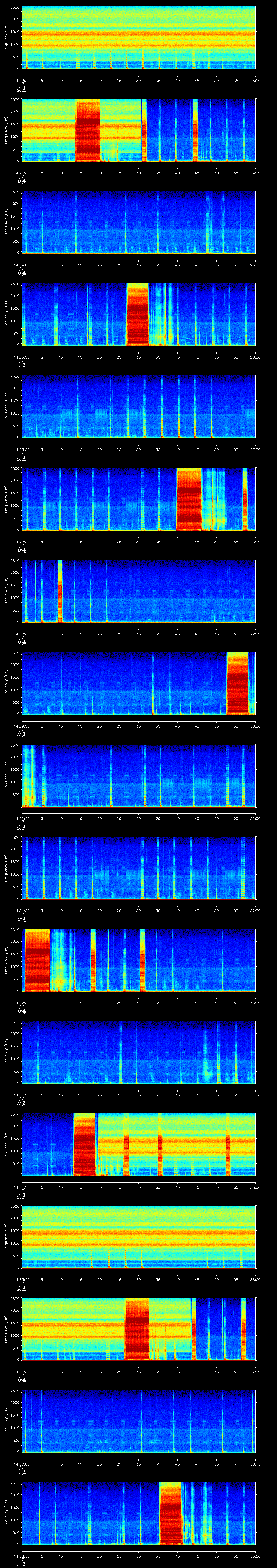This screenshot has width=277, height=1568.
Task: Select the spectrogram panel starting at 14:37:00
Action: click(139, 1421)
